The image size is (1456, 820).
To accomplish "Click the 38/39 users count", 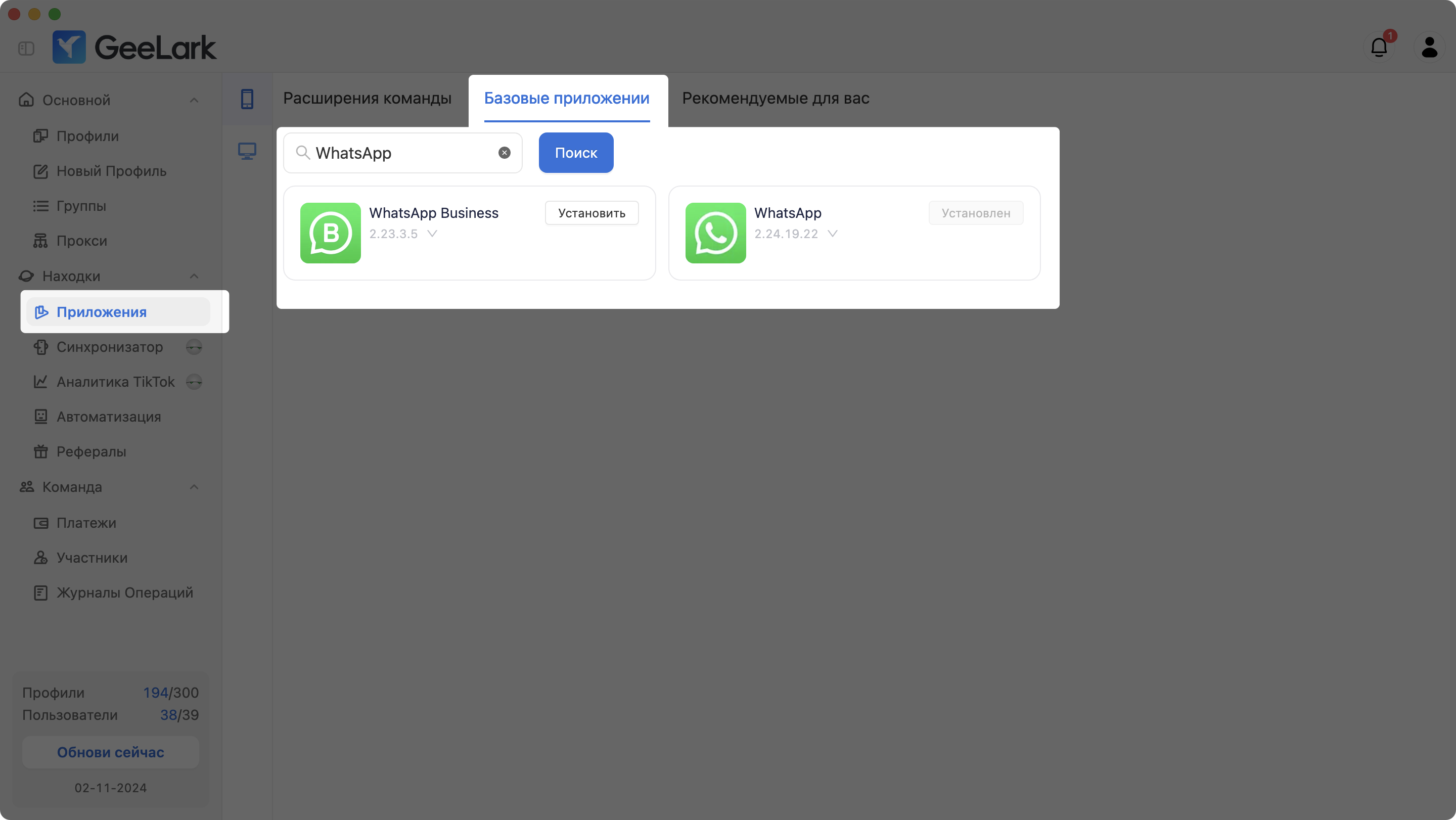I will pyautogui.click(x=179, y=715).
